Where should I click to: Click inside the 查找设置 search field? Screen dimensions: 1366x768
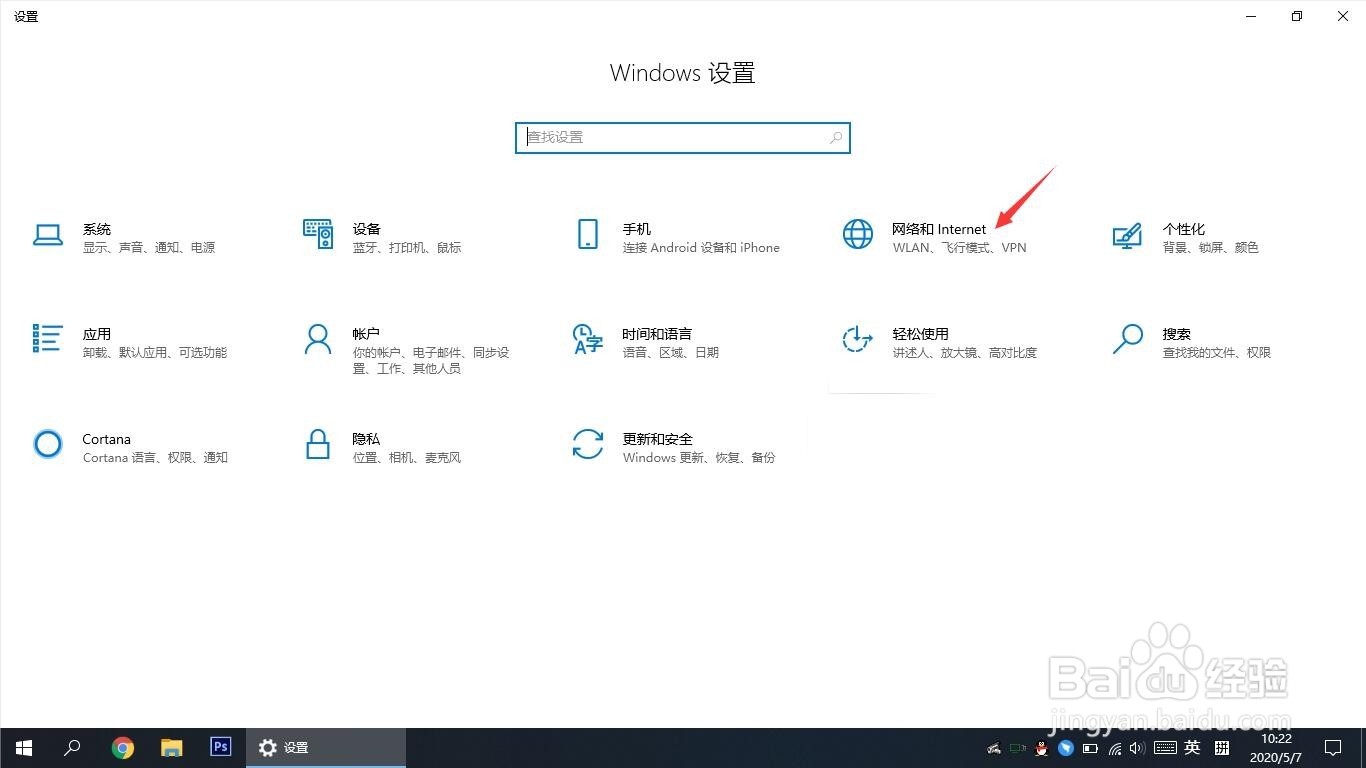[683, 138]
